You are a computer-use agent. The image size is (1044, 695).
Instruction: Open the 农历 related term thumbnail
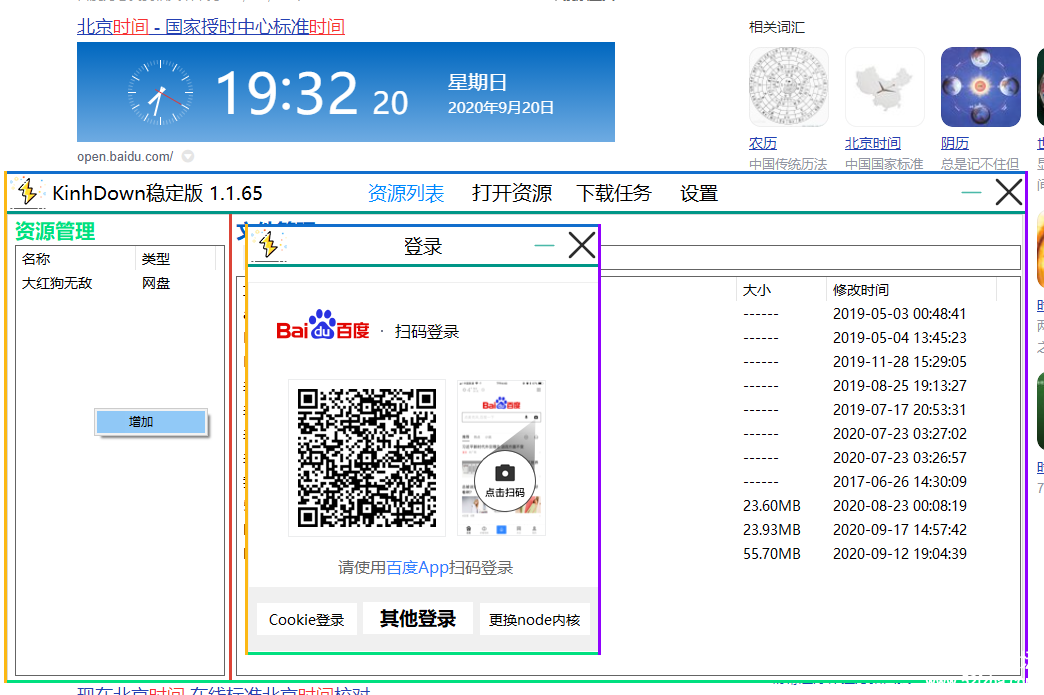788,87
